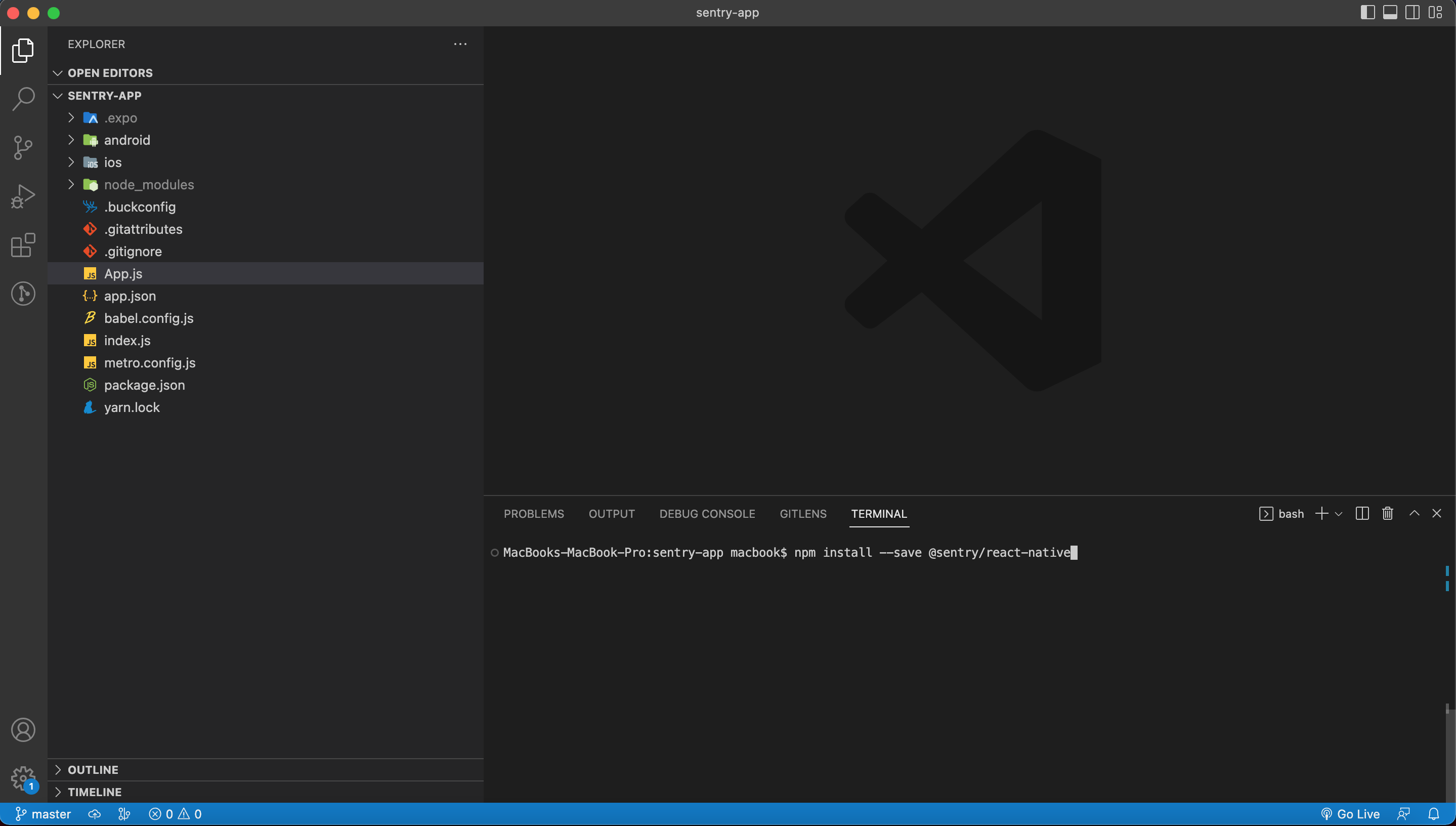This screenshot has height=826, width=1456.
Task: Switch to the Output tab
Action: click(x=612, y=513)
